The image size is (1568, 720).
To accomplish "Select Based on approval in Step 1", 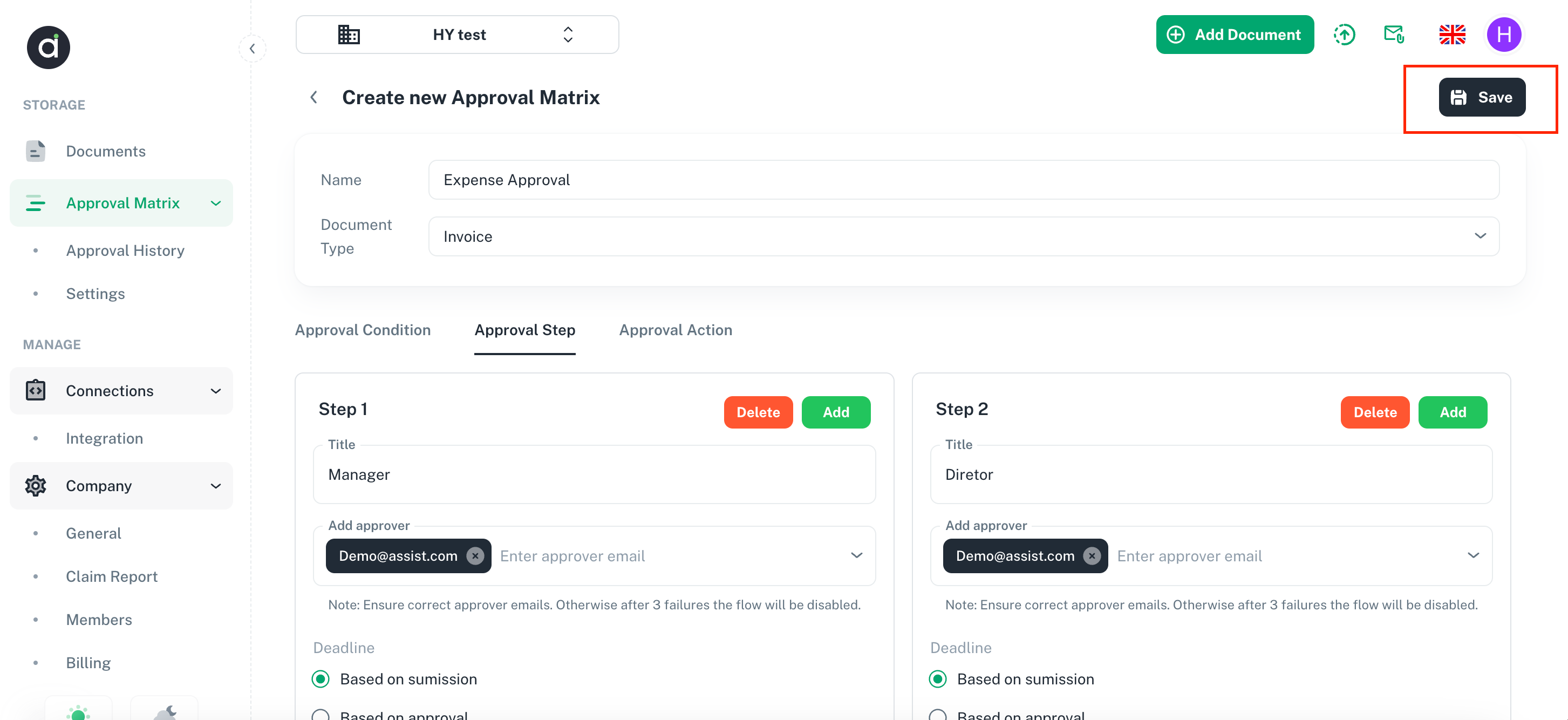I will 321,715.
